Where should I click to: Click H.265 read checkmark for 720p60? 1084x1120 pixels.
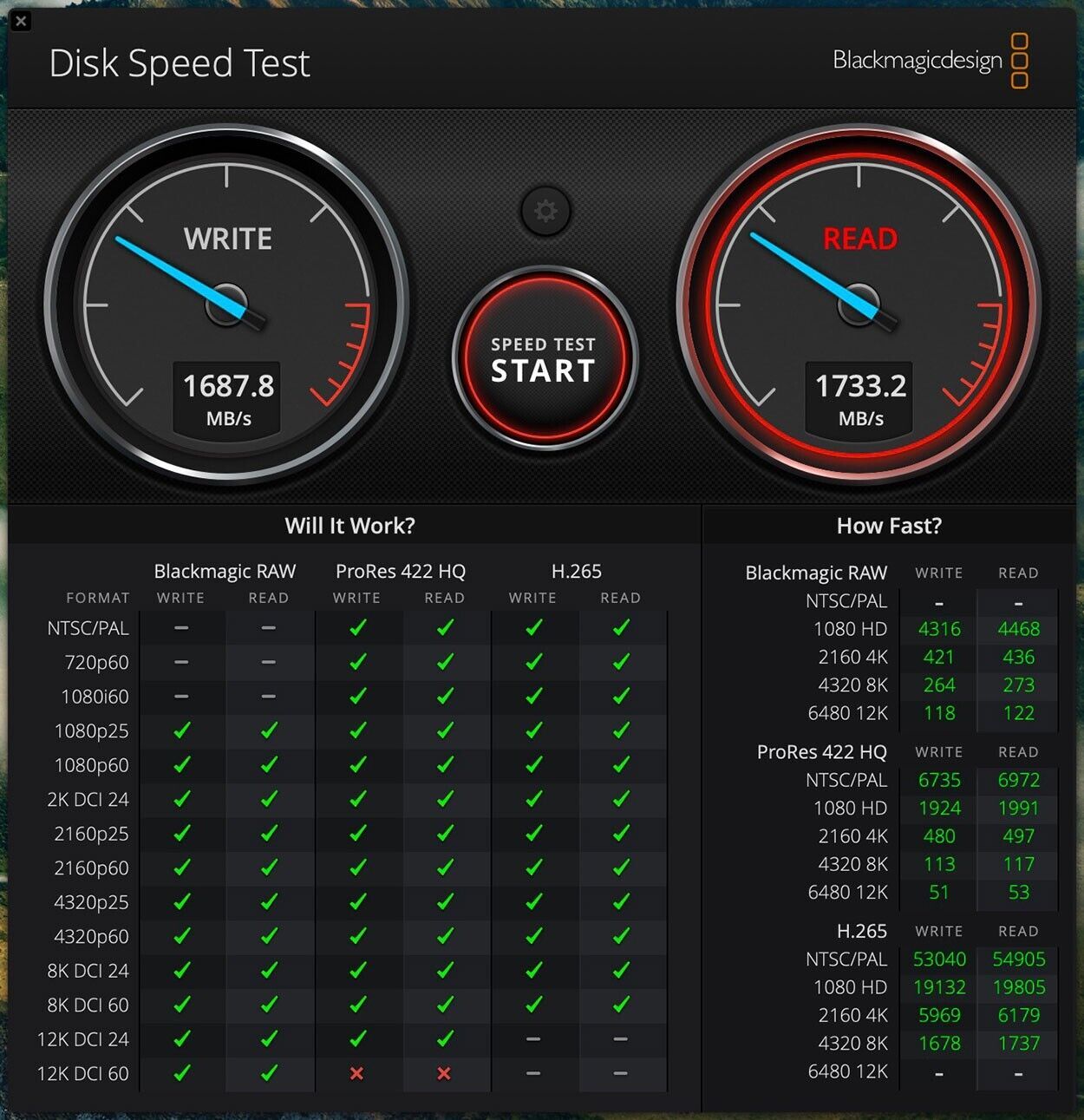pos(621,662)
